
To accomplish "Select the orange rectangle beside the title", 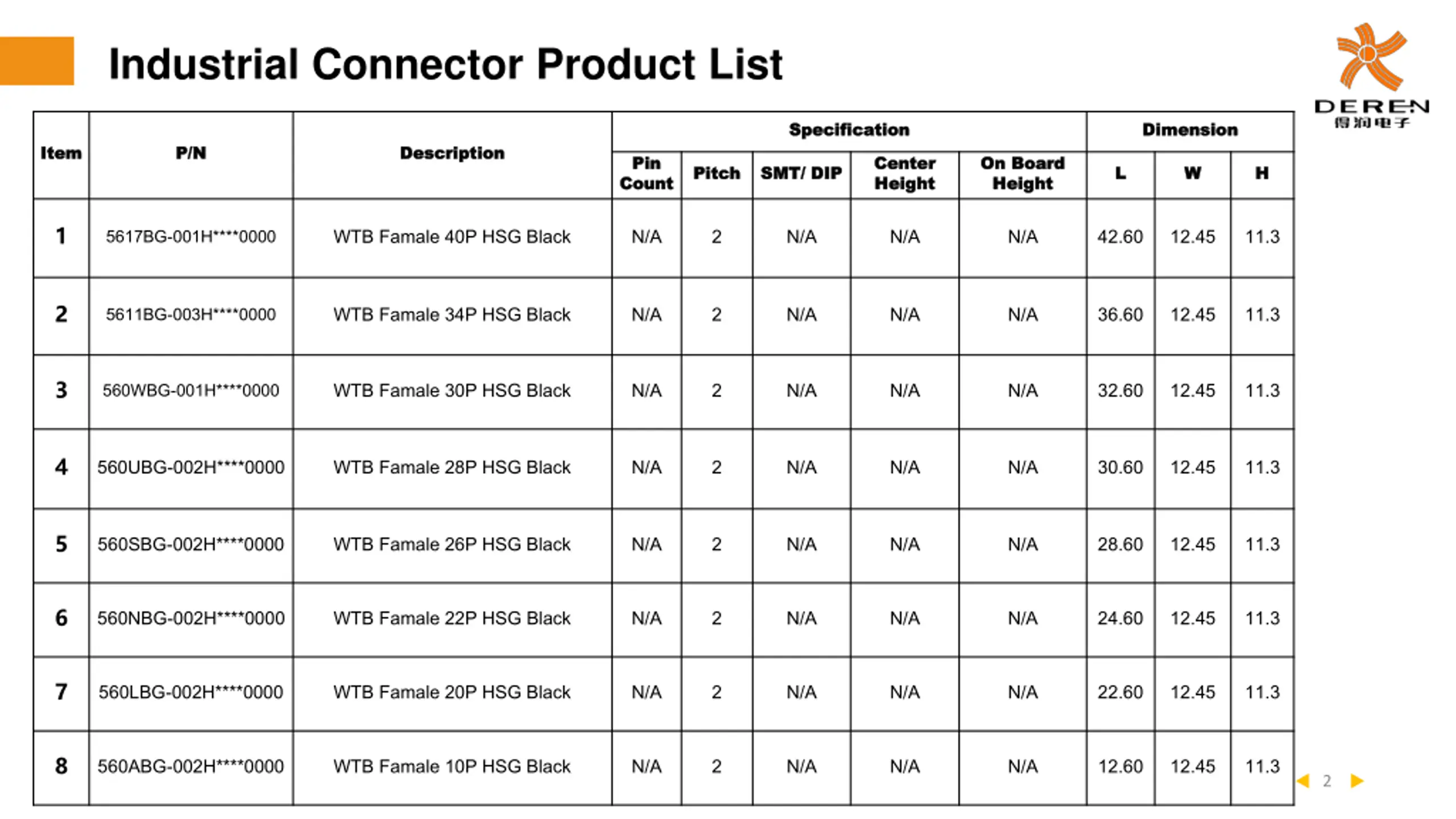I will (37, 61).
